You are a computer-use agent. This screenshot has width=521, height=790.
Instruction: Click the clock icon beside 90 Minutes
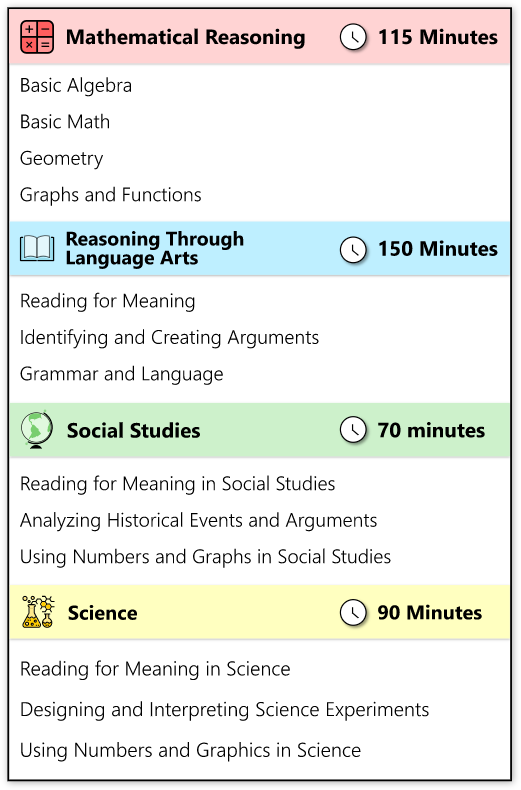[x=353, y=612]
